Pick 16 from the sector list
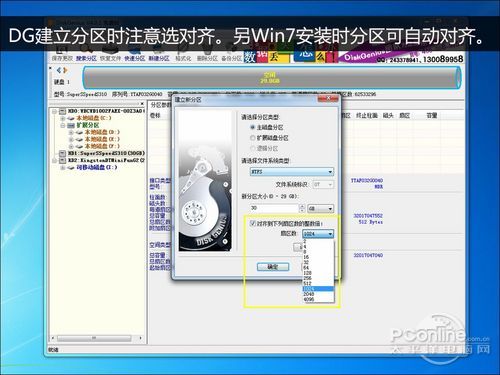The width and height of the screenshot is (500, 375). [318, 257]
